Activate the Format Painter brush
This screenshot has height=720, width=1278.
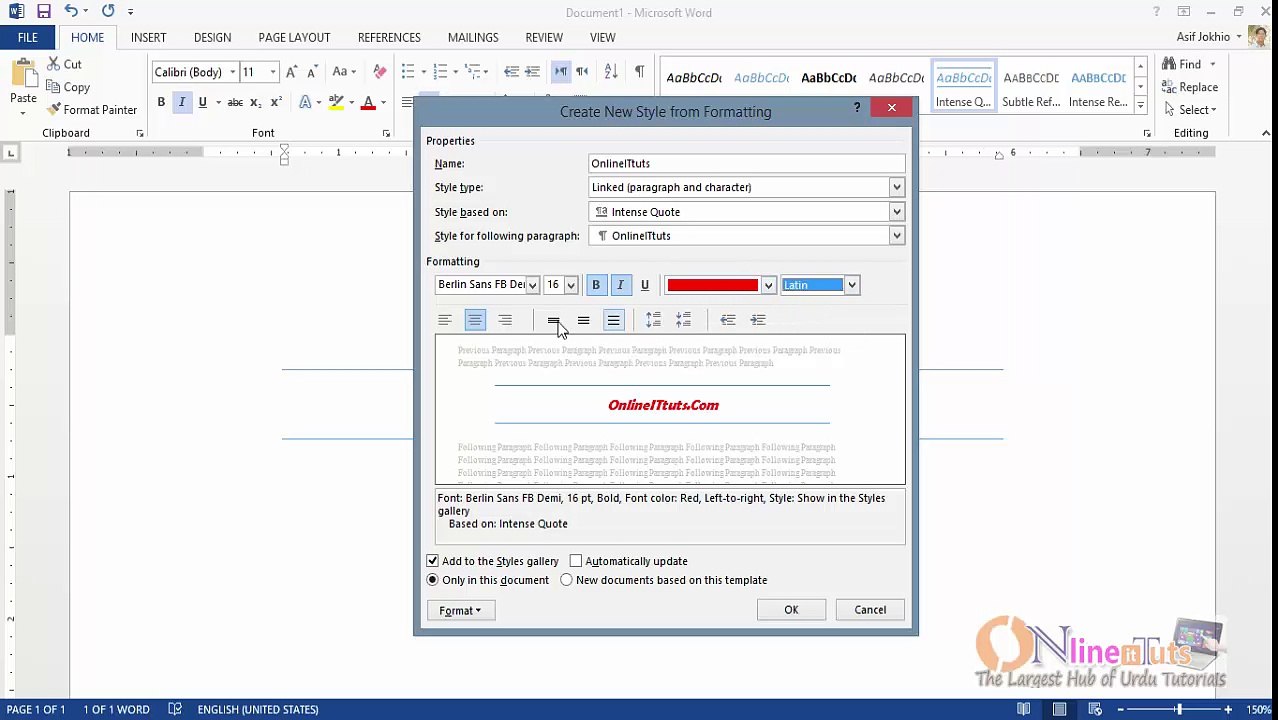pyautogui.click(x=54, y=110)
